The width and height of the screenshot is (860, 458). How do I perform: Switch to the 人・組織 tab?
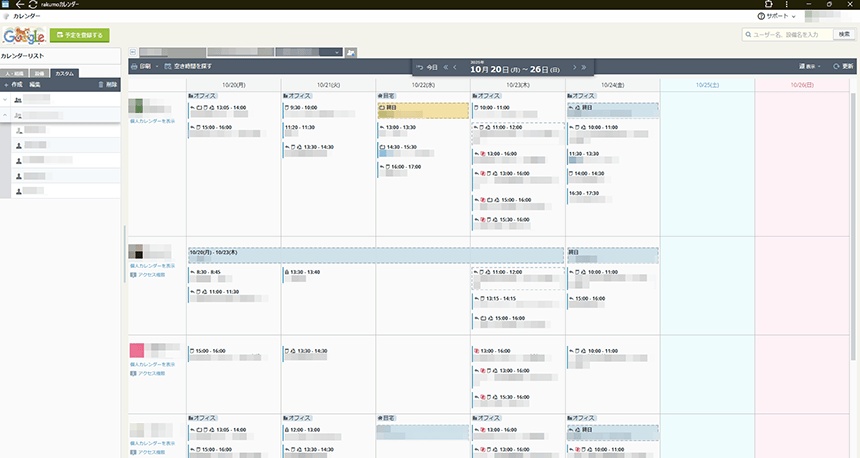(x=14, y=74)
